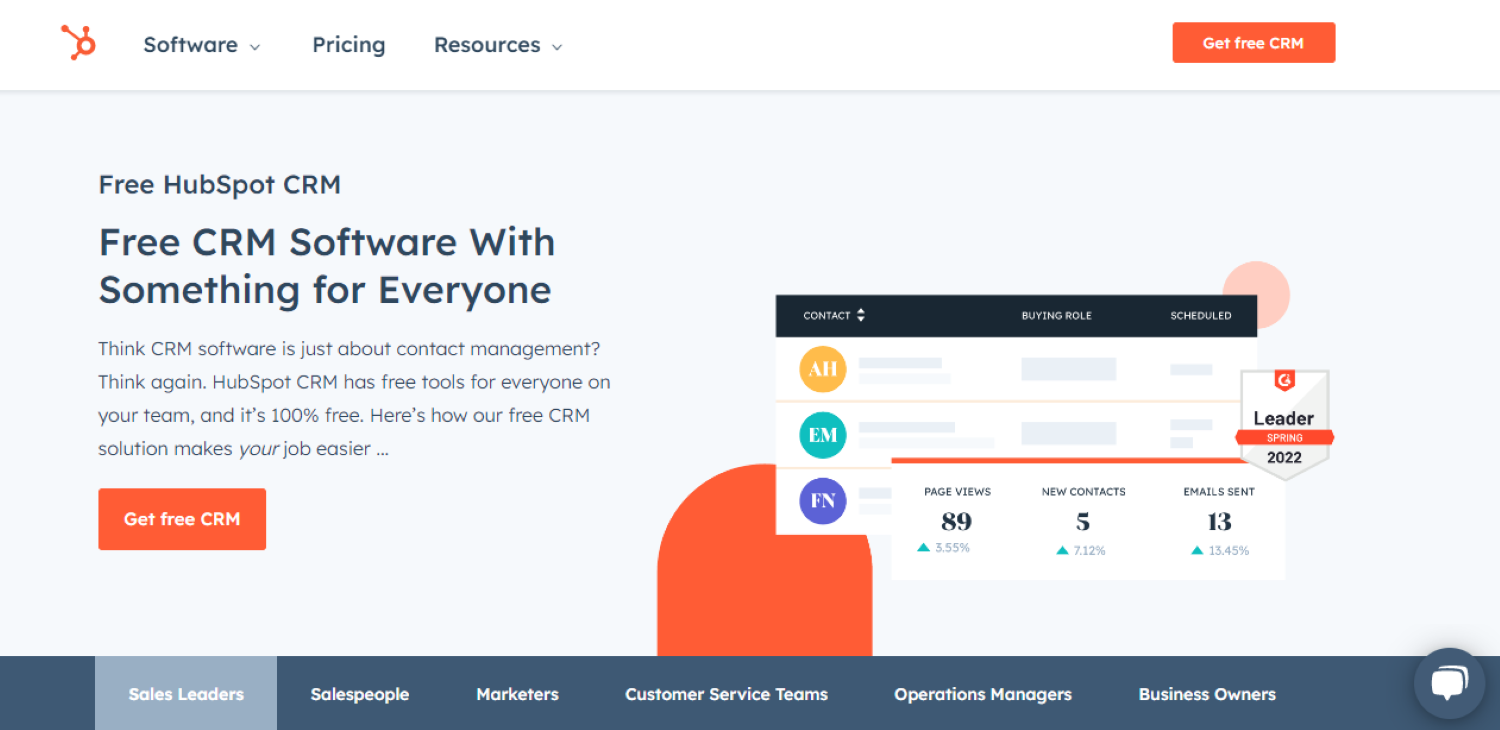This screenshot has width=1500, height=730.
Task: Click the 13.45% emails sent change
Action: 1220,550
